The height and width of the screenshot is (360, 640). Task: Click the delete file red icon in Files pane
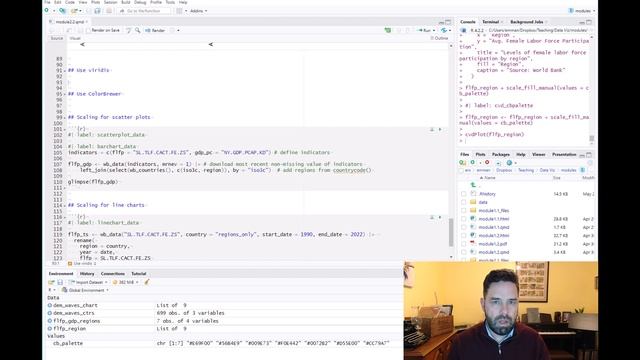[x=487, y=162]
